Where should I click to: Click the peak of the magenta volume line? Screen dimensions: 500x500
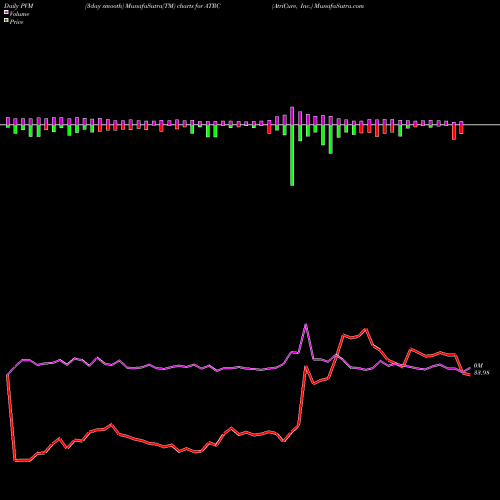point(306,324)
